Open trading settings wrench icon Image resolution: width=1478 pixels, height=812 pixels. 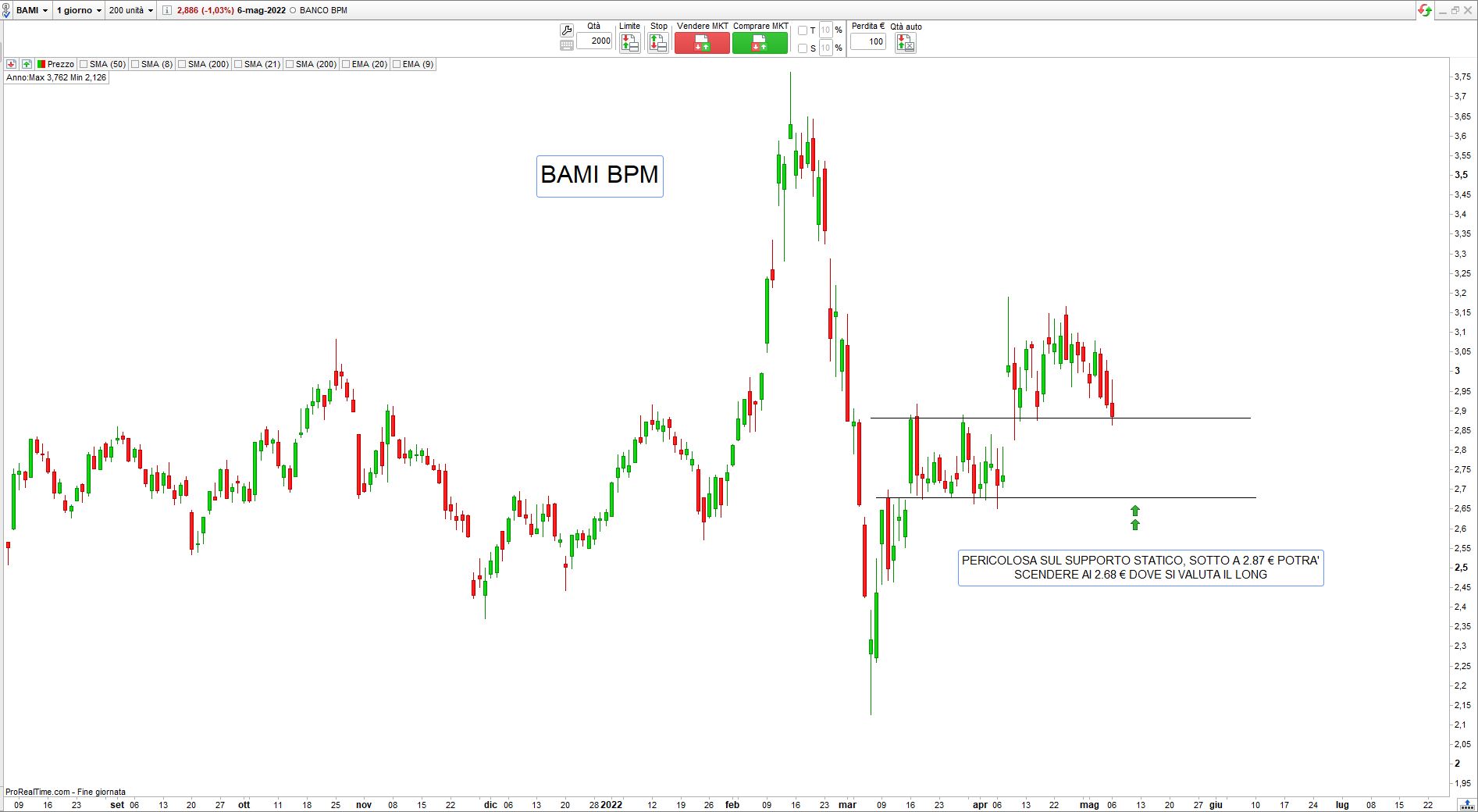(567, 30)
